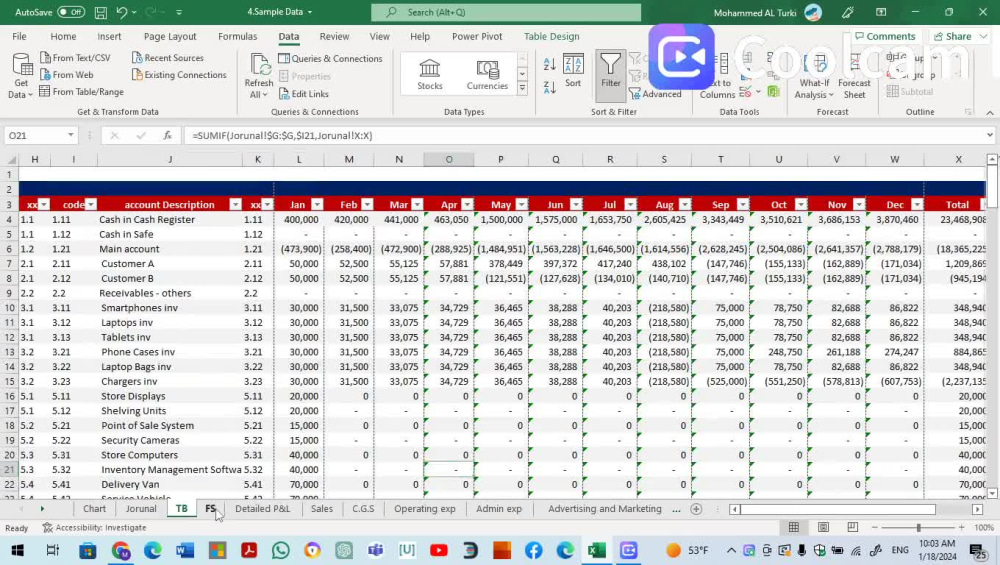Switch to the Page Layout tab
The image size is (1000, 565).
click(170, 36)
